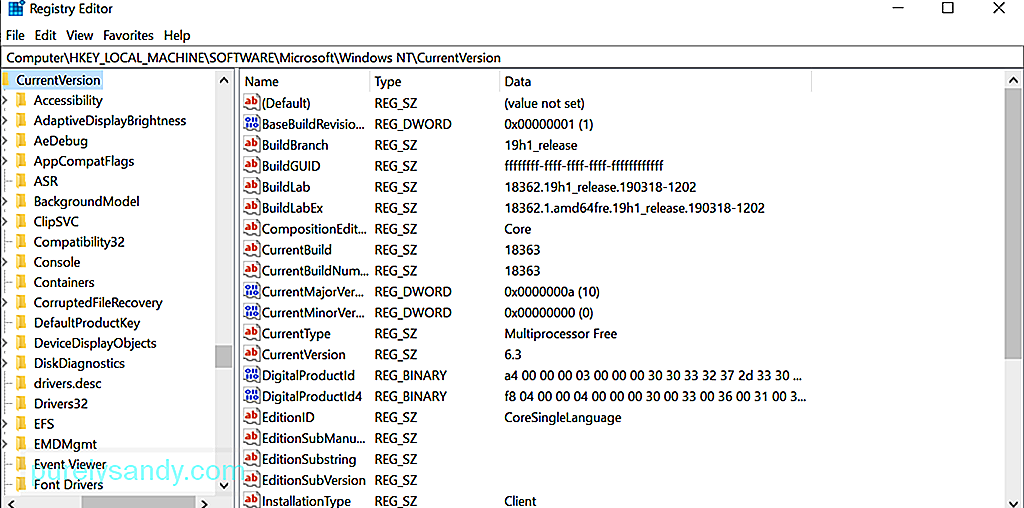Image resolution: width=1024 pixels, height=508 pixels.
Task: Click the DWORD icon of BaseBuildRevision value
Action: 251,123
